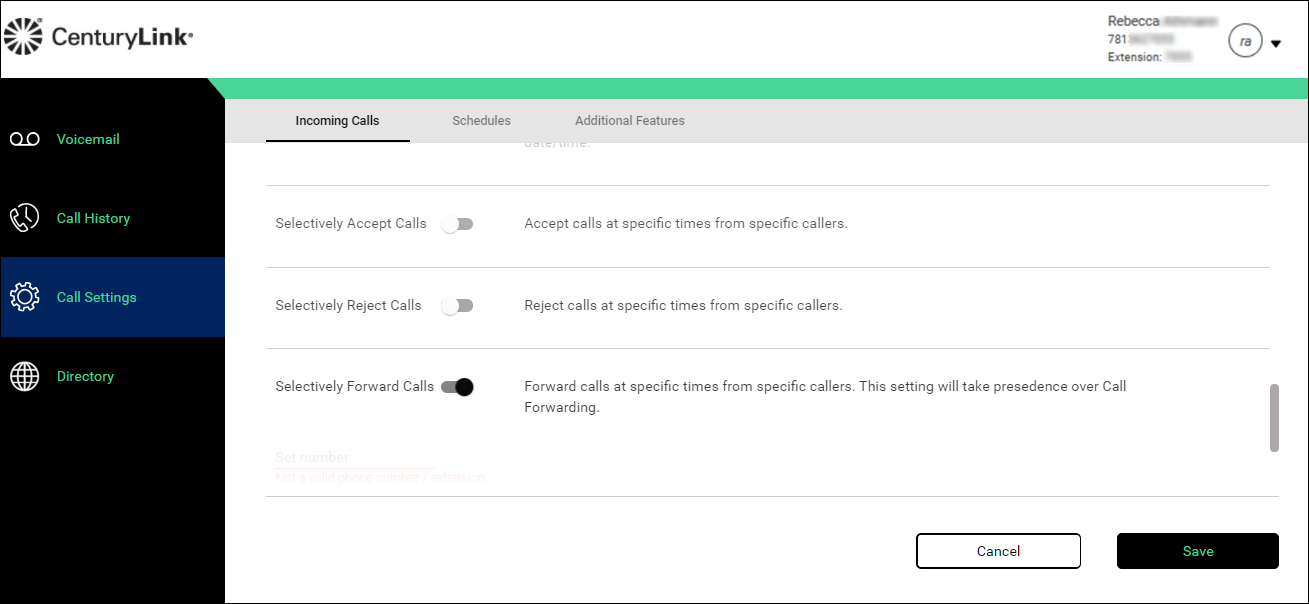Select the Incoming Calls tab
Screen dimensions: 1309x604
(x=337, y=121)
